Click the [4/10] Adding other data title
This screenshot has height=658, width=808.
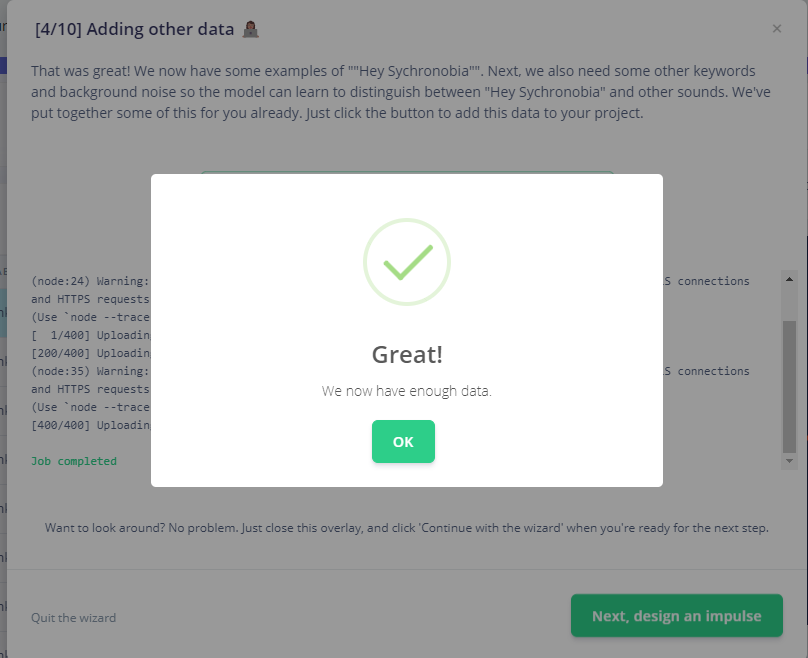tap(134, 29)
